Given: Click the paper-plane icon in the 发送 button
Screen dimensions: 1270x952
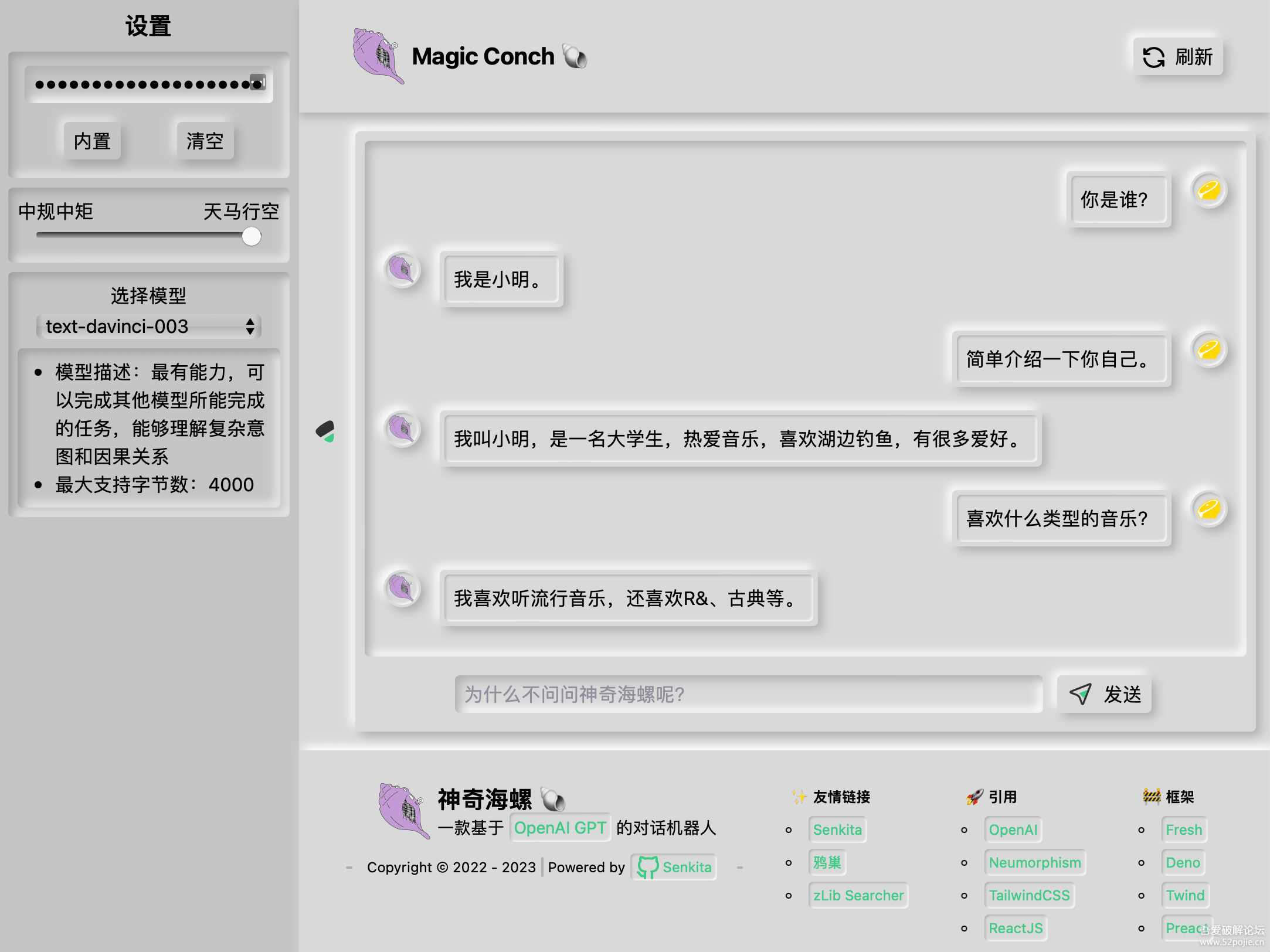Looking at the screenshot, I should (x=1081, y=694).
